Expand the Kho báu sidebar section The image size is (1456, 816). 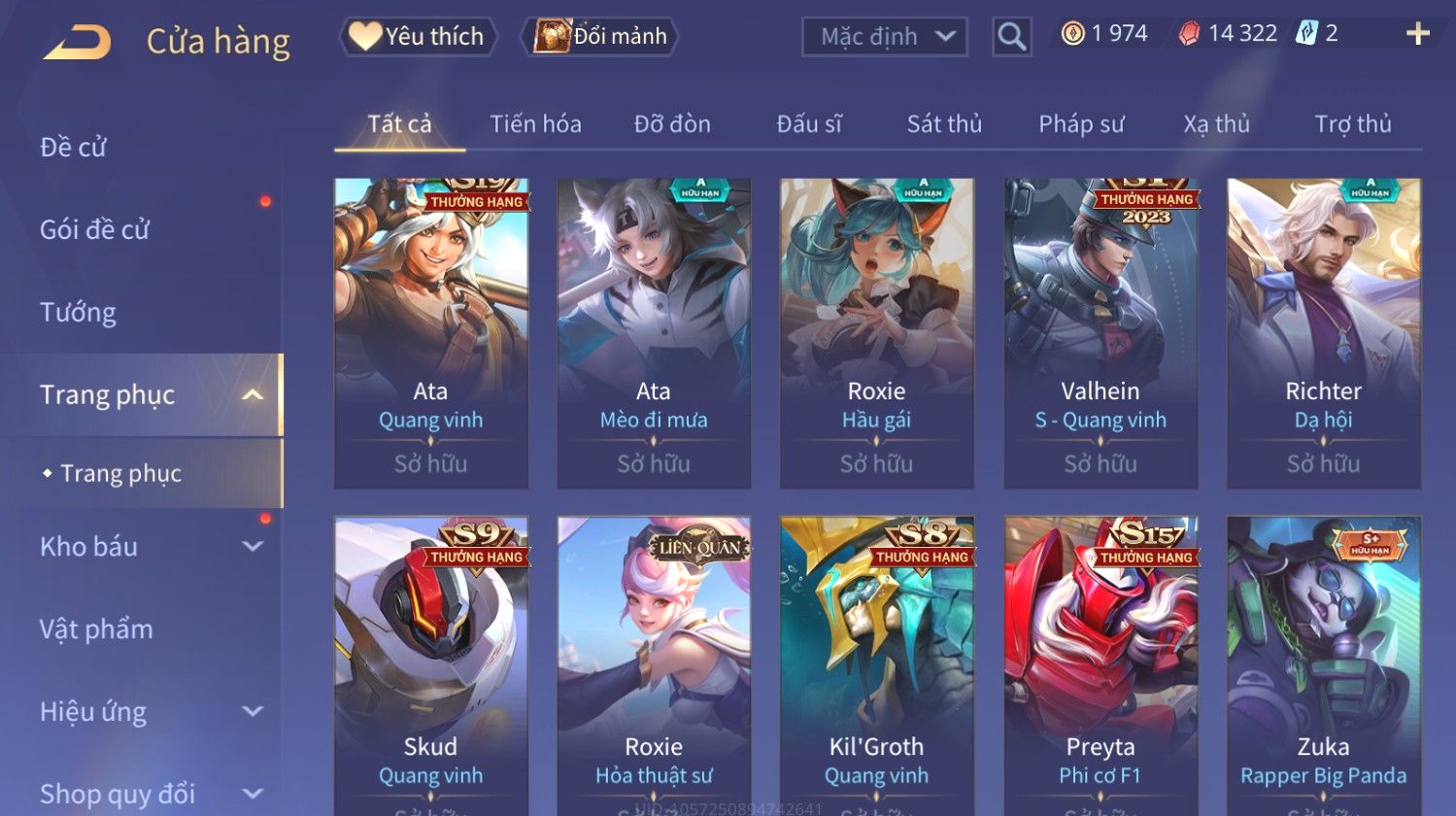(253, 546)
